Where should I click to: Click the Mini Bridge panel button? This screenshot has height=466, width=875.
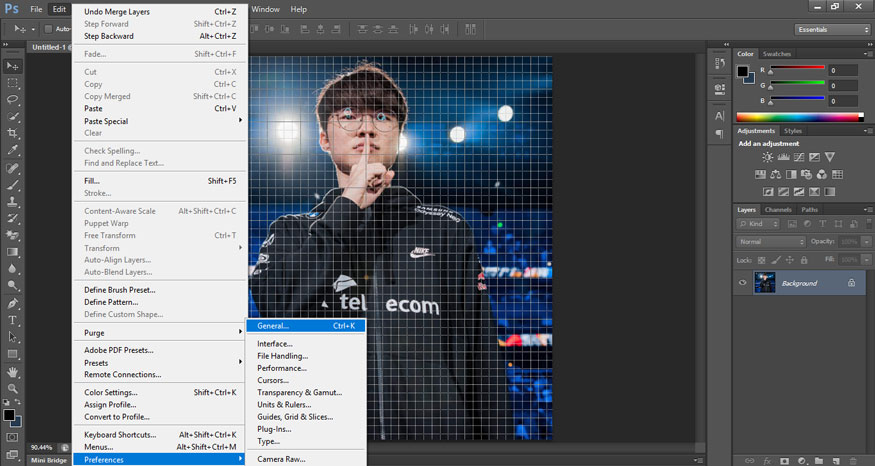[49, 460]
